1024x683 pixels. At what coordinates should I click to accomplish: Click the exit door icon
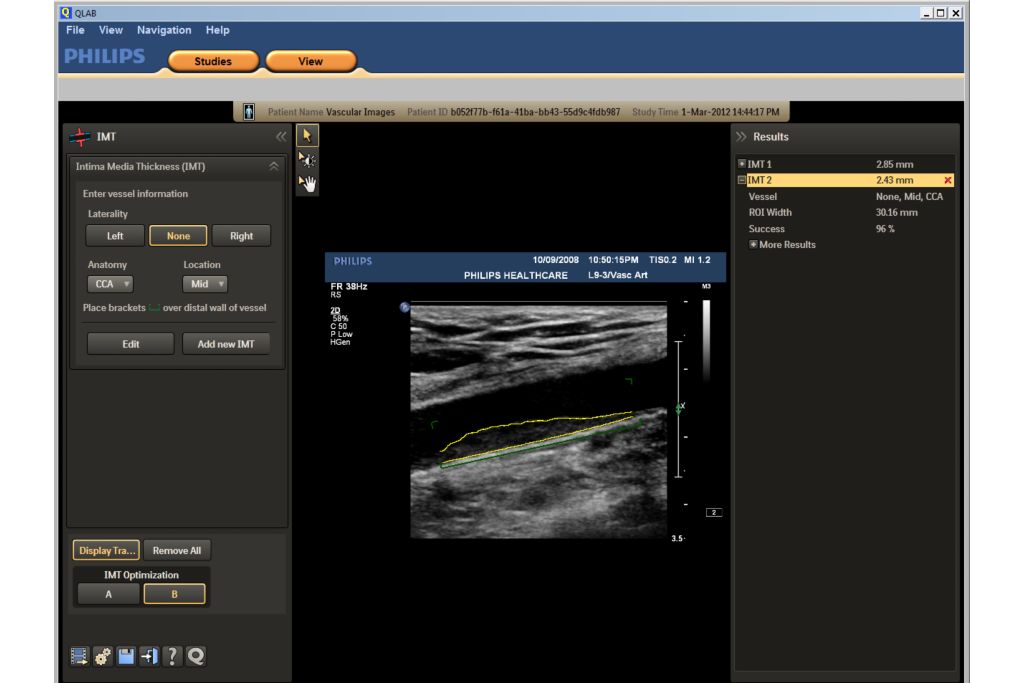pos(150,656)
